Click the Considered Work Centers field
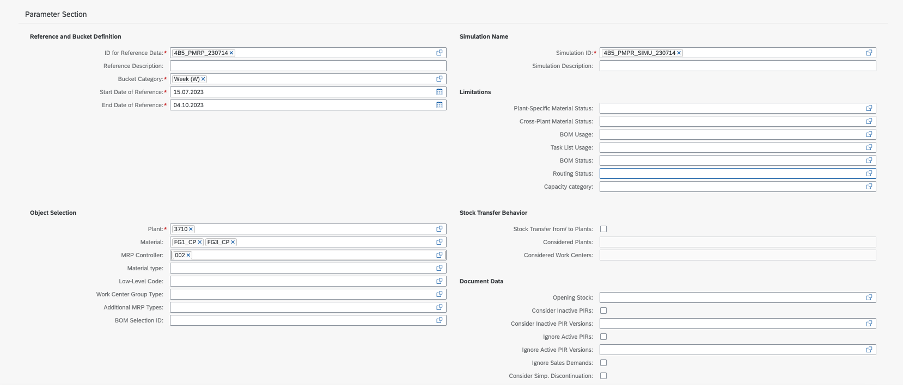Image resolution: width=904 pixels, height=386 pixels. tap(737, 255)
